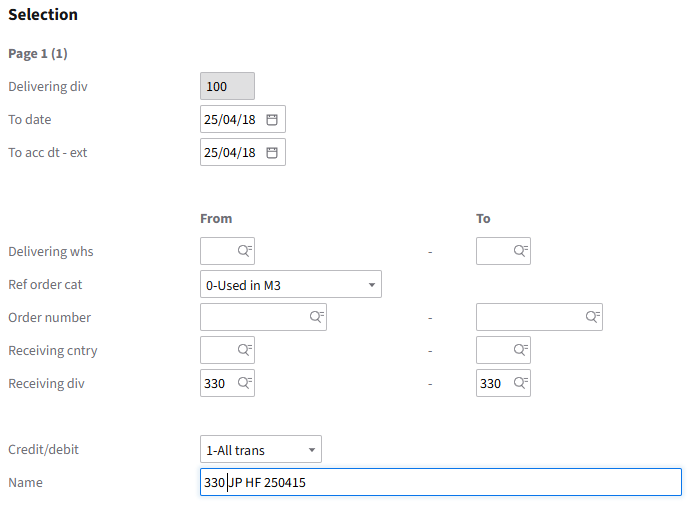This screenshot has width=699, height=516.
Task: Click Receiving div To value 330
Action: pyautogui.click(x=491, y=383)
